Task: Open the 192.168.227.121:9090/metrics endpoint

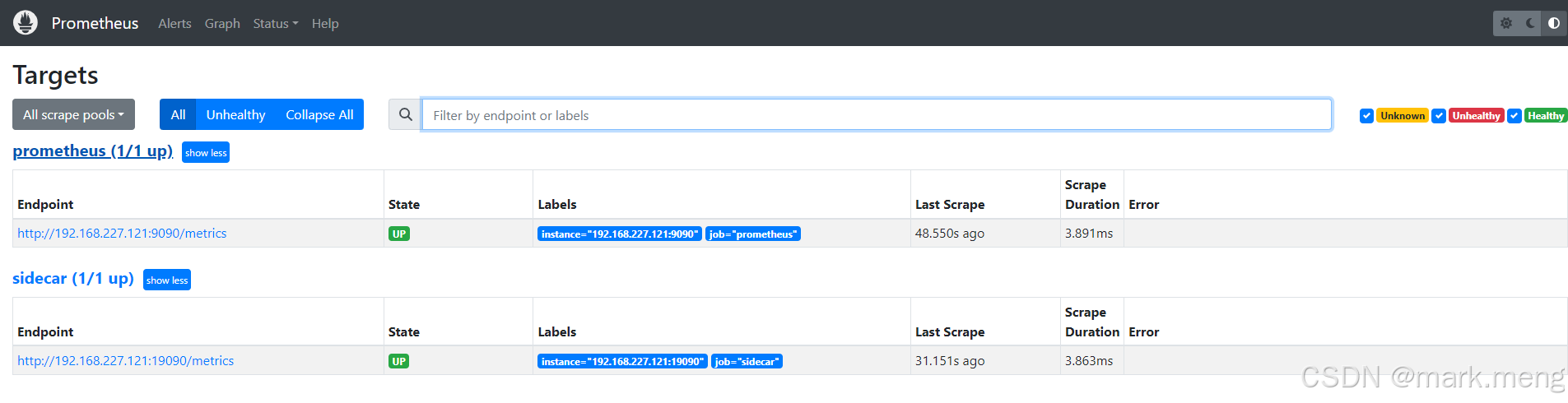Action: click(x=122, y=234)
